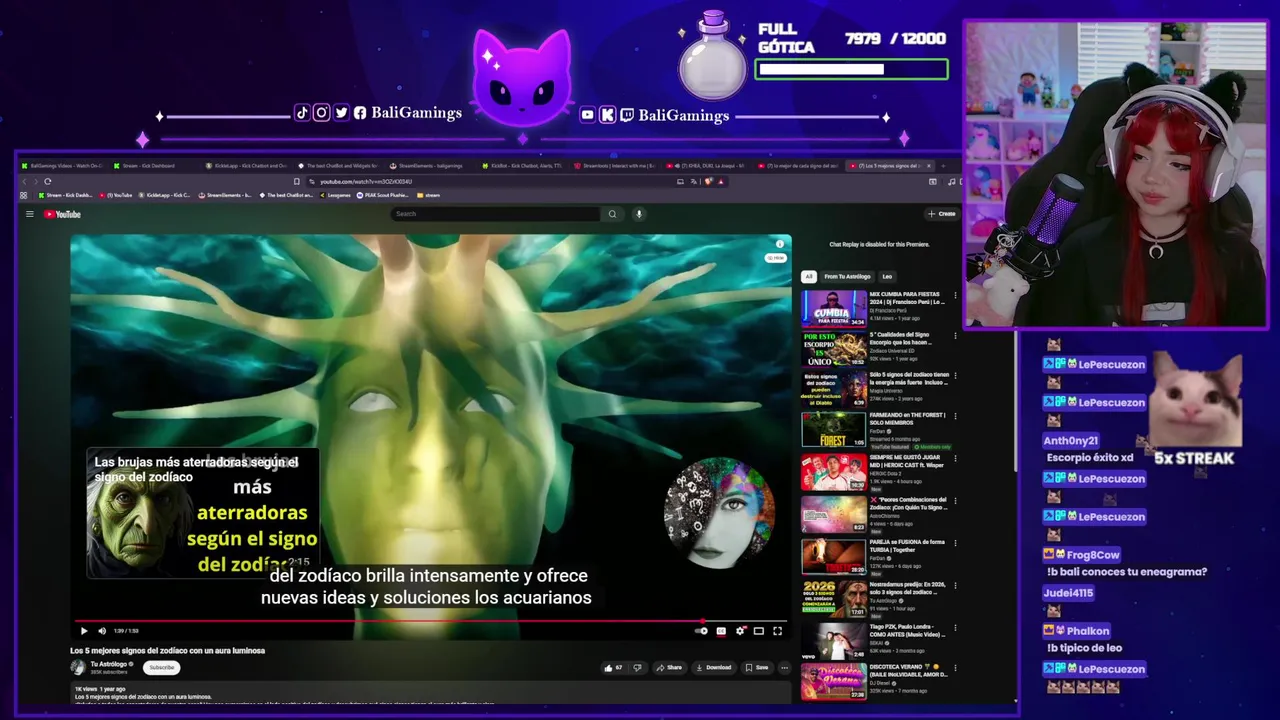The height and width of the screenshot is (720, 1280).
Task: Click the YouTube search magnifier button
Action: coord(612,214)
